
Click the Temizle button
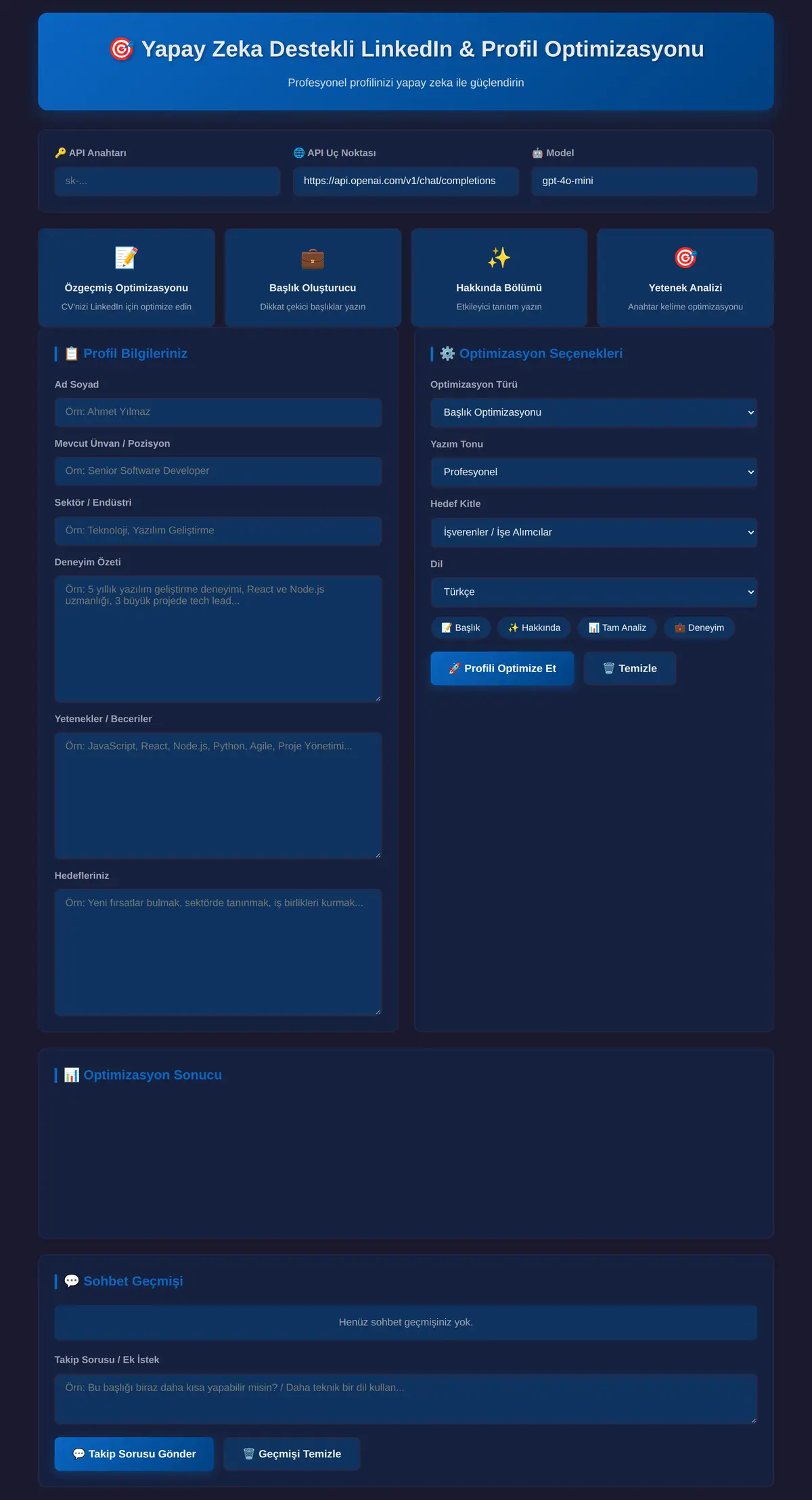tap(630, 668)
